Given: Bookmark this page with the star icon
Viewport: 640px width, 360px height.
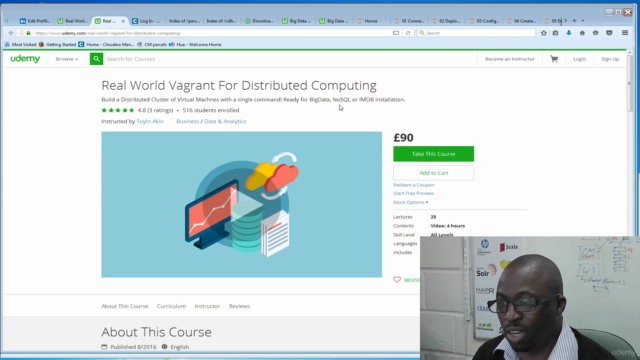Looking at the screenshot, I should point(543,33).
